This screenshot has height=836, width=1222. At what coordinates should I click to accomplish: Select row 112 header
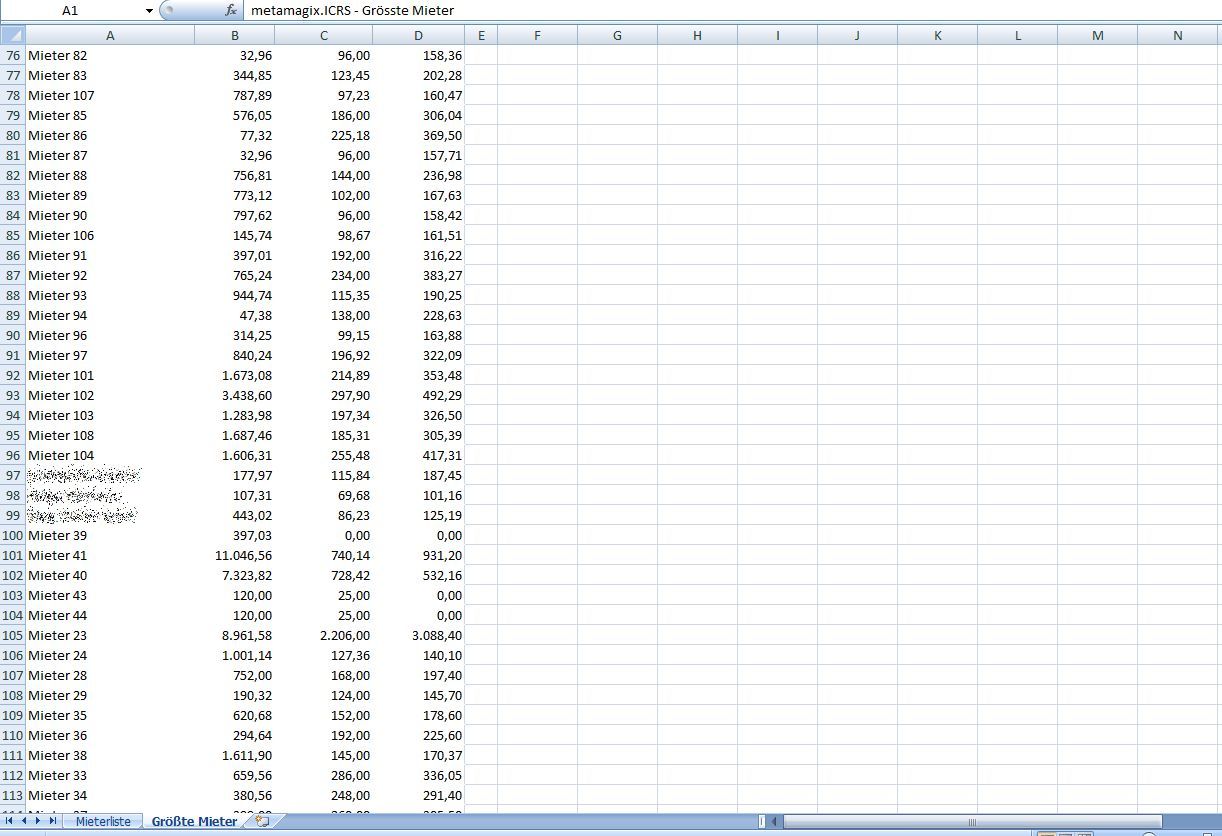click(12, 776)
